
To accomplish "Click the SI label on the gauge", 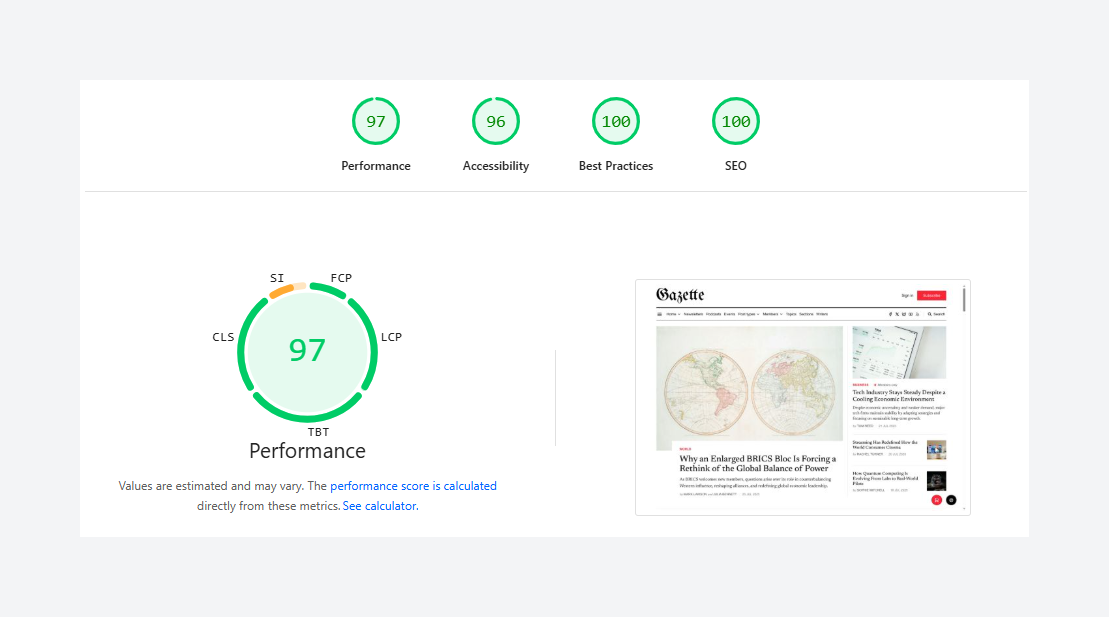I will (277, 278).
